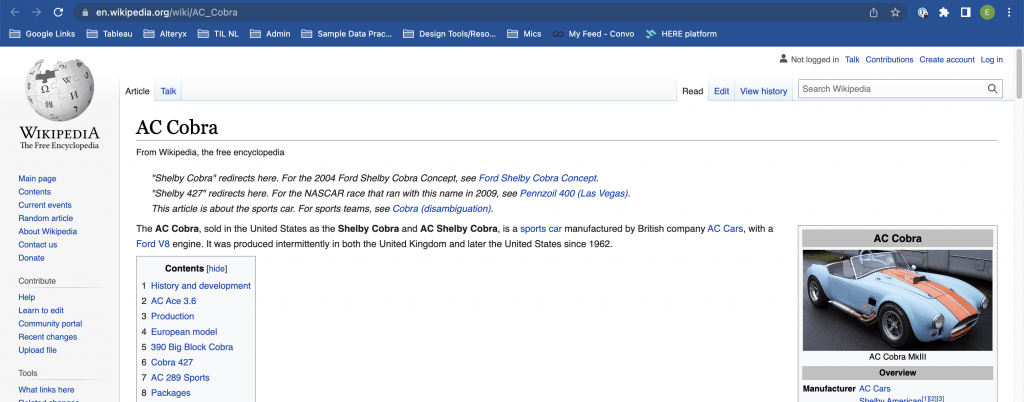This screenshot has width=1024, height=402.
Task: Bookmark this page with the star icon
Action: [x=895, y=12]
